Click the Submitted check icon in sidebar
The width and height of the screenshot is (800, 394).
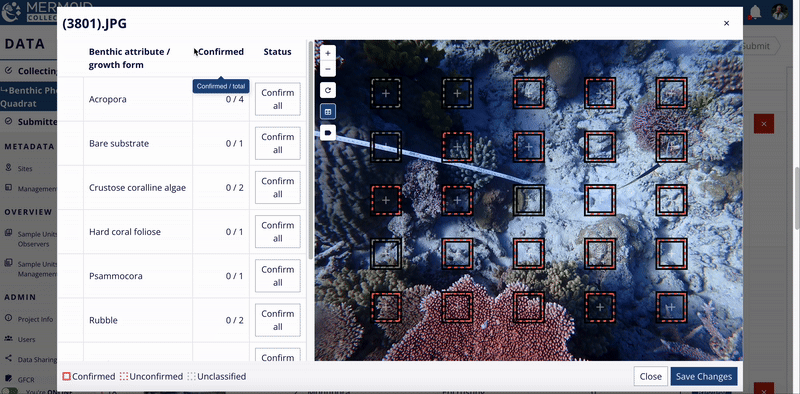pyautogui.click(x=8, y=121)
